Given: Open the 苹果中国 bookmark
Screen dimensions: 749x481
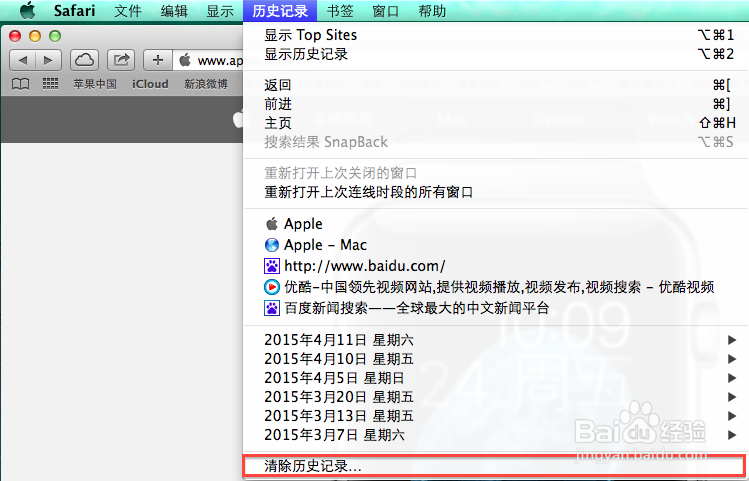Looking at the screenshot, I should coord(95,84).
